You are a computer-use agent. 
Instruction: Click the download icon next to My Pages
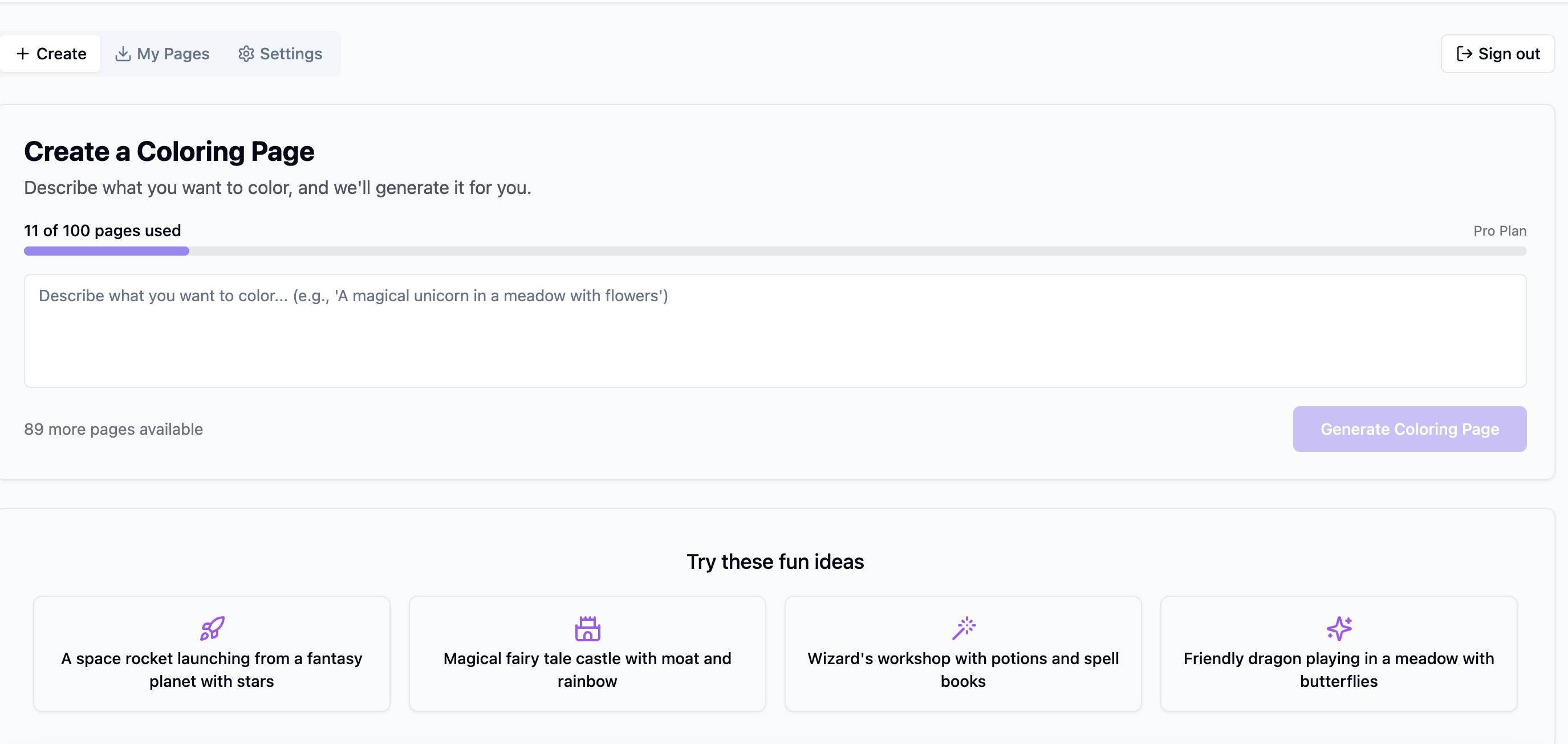coord(123,54)
